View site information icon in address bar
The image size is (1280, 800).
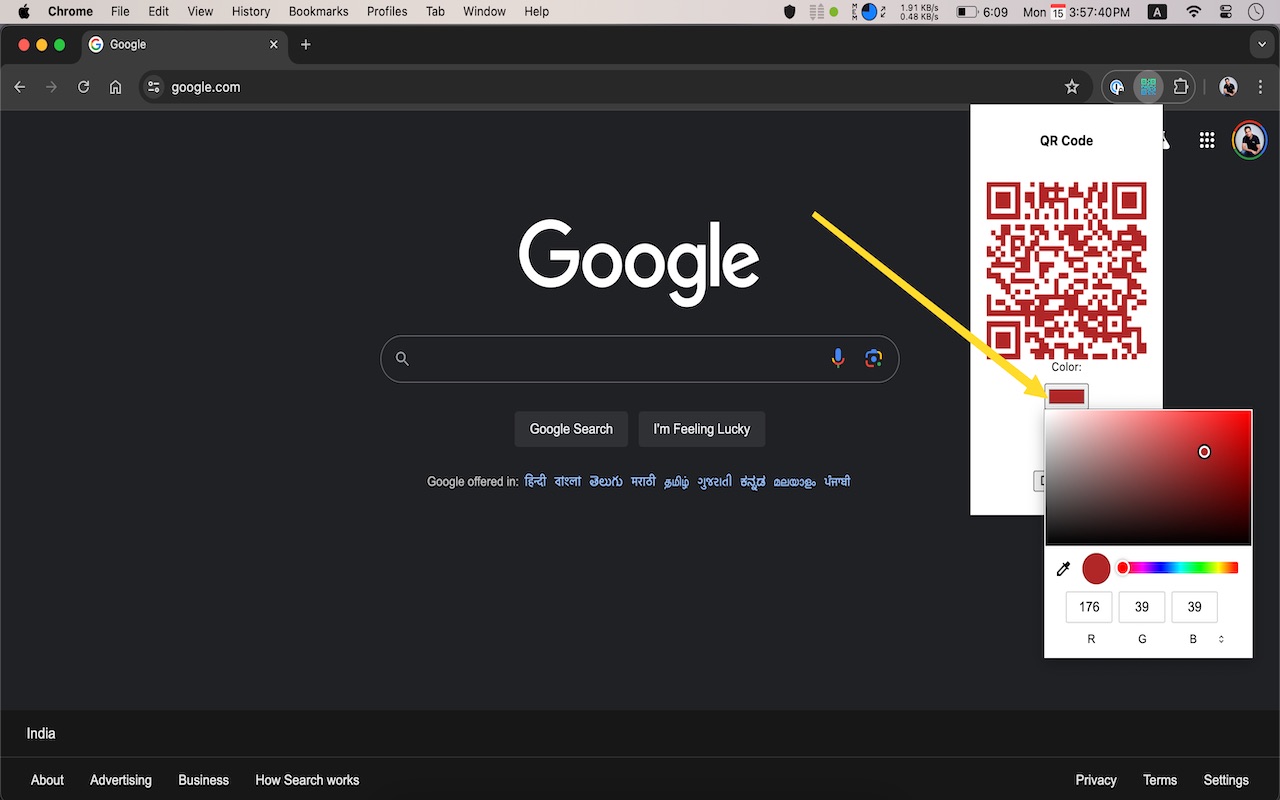point(154,87)
